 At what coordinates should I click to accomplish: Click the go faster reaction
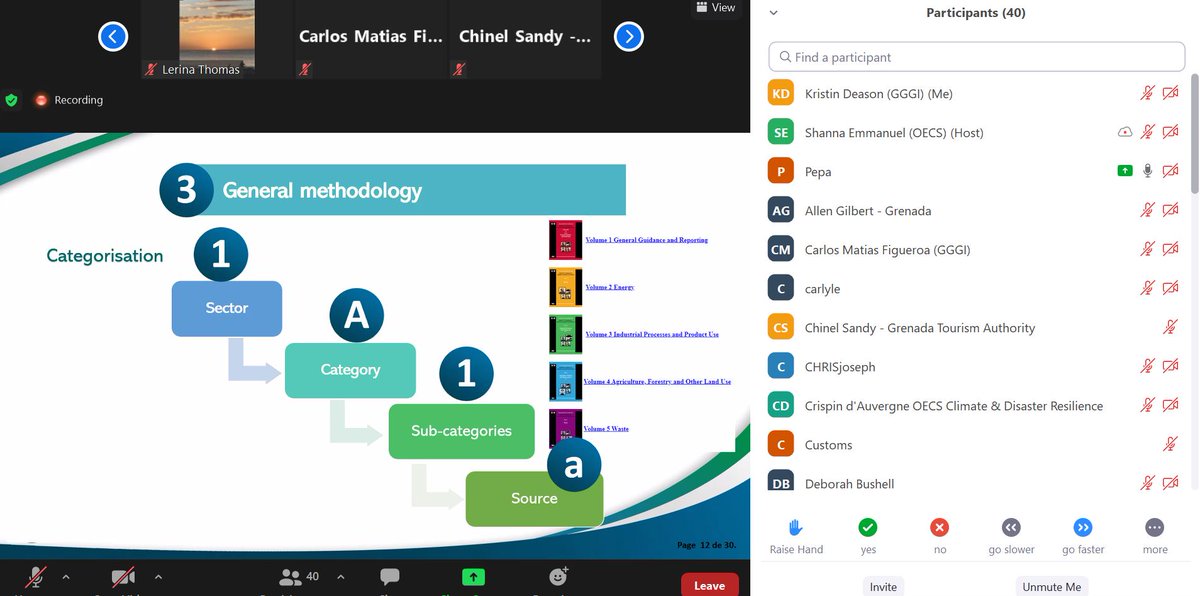pyautogui.click(x=1083, y=527)
